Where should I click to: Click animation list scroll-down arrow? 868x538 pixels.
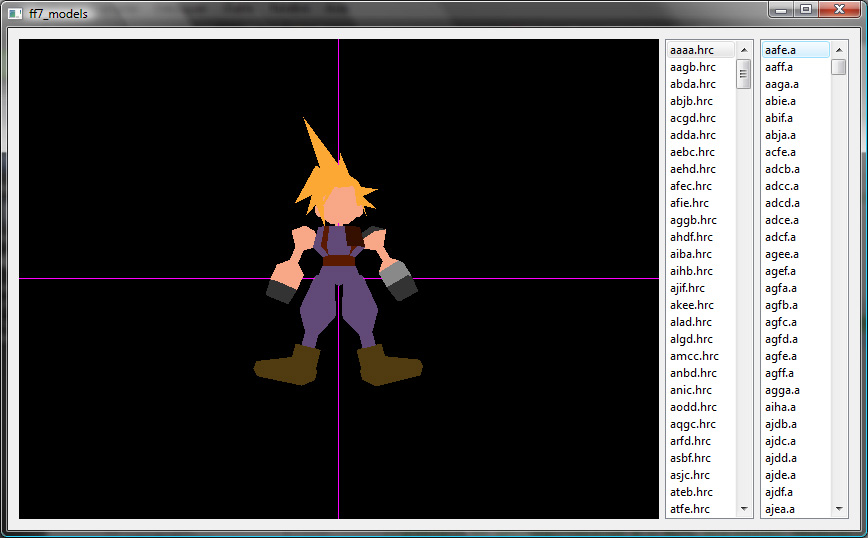[839, 509]
